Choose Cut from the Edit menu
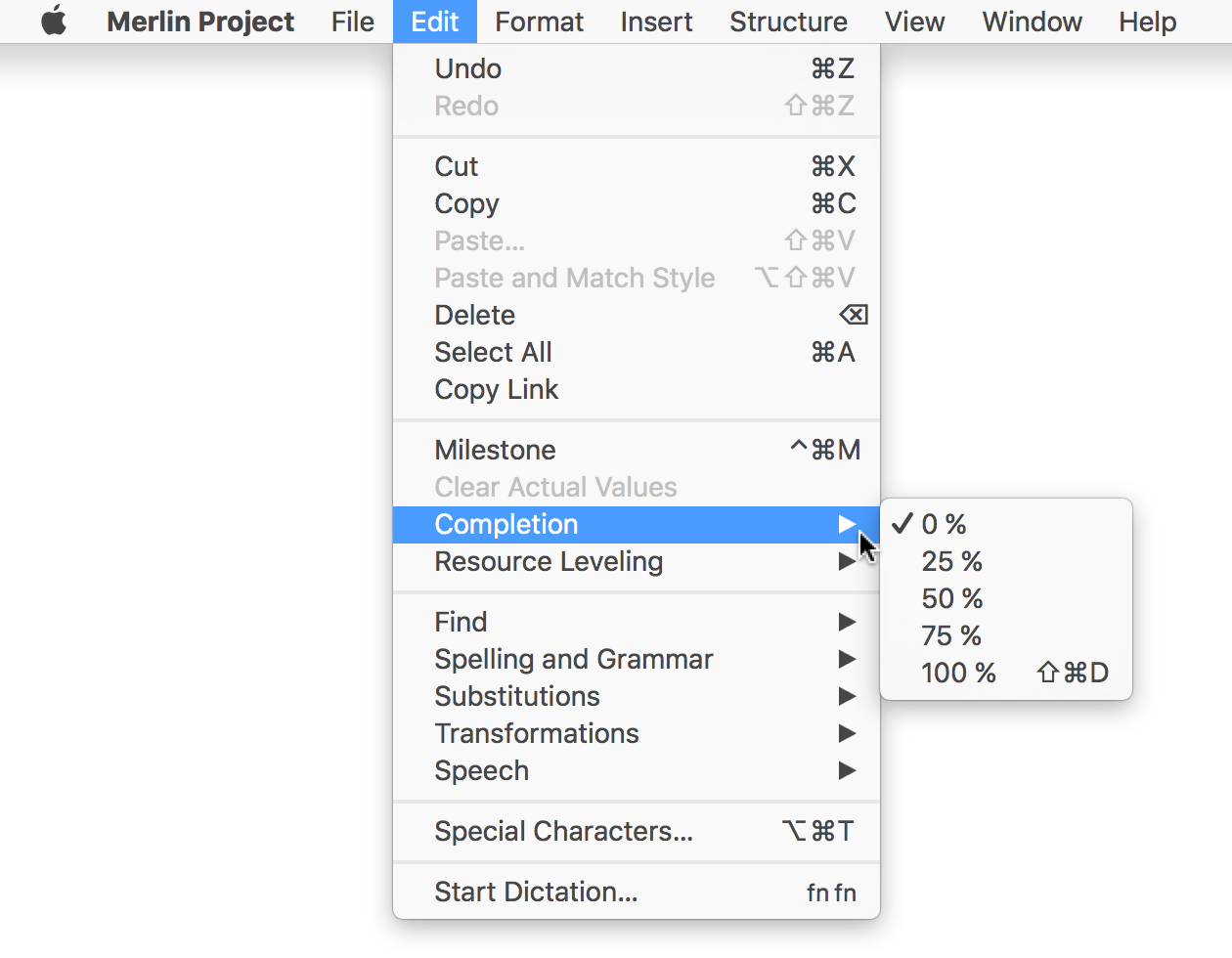 (637, 166)
